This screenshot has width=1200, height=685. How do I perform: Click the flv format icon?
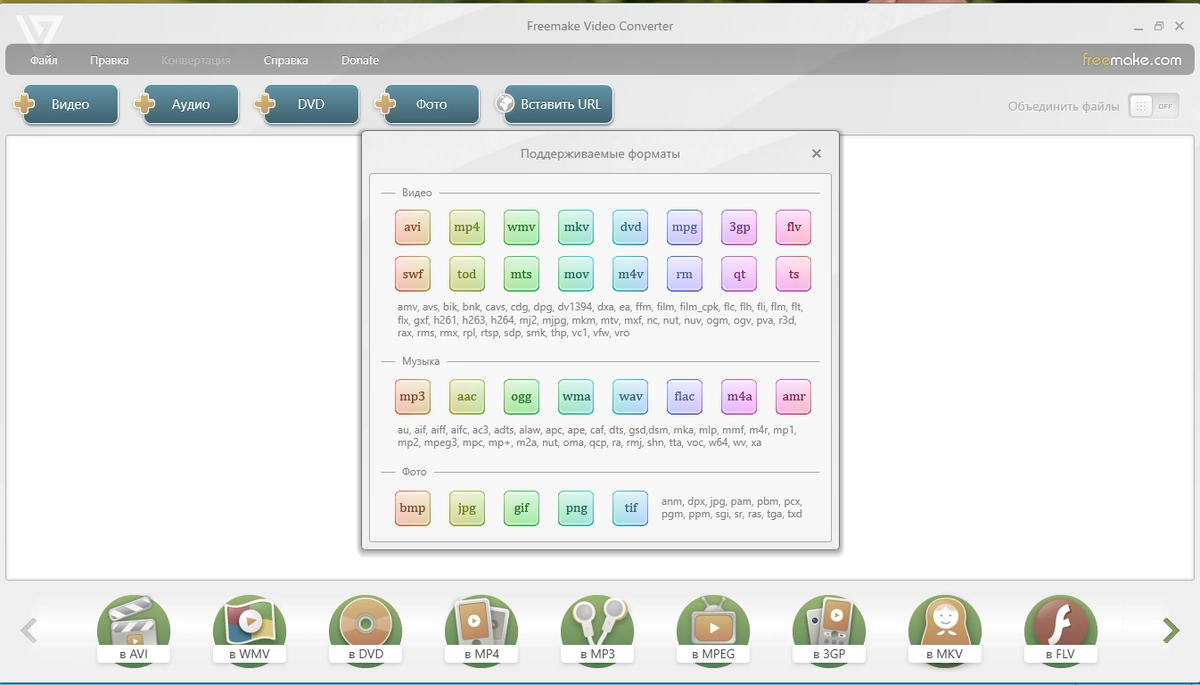click(x=794, y=227)
